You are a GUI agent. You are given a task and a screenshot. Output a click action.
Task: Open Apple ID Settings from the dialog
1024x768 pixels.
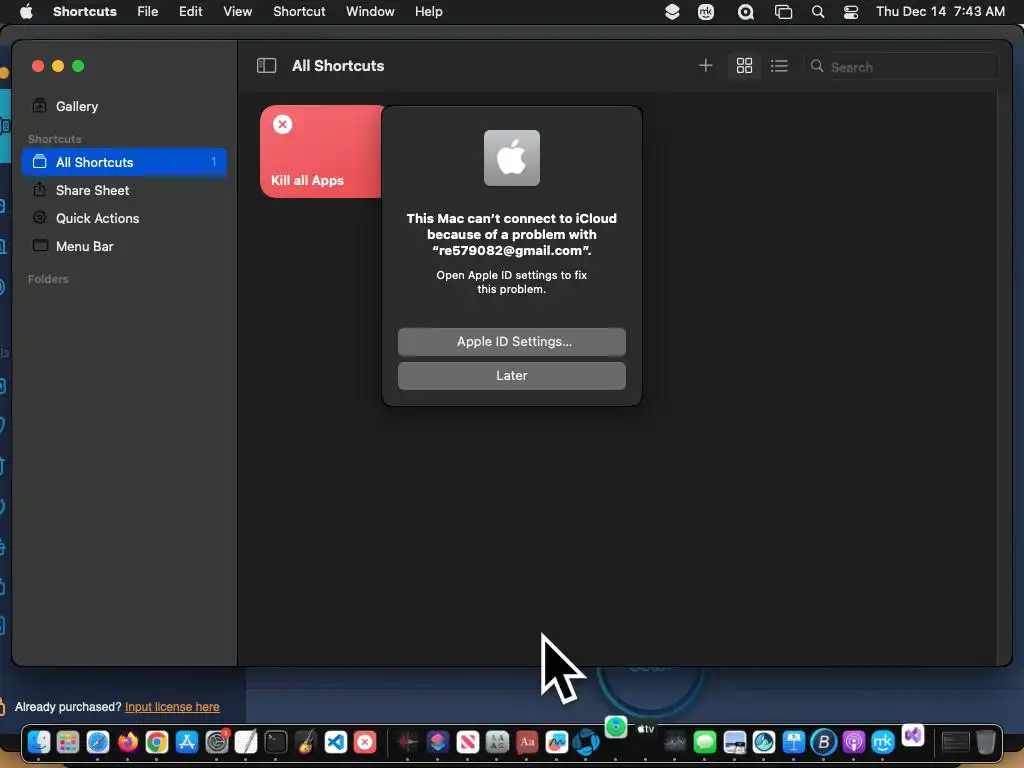click(511, 342)
